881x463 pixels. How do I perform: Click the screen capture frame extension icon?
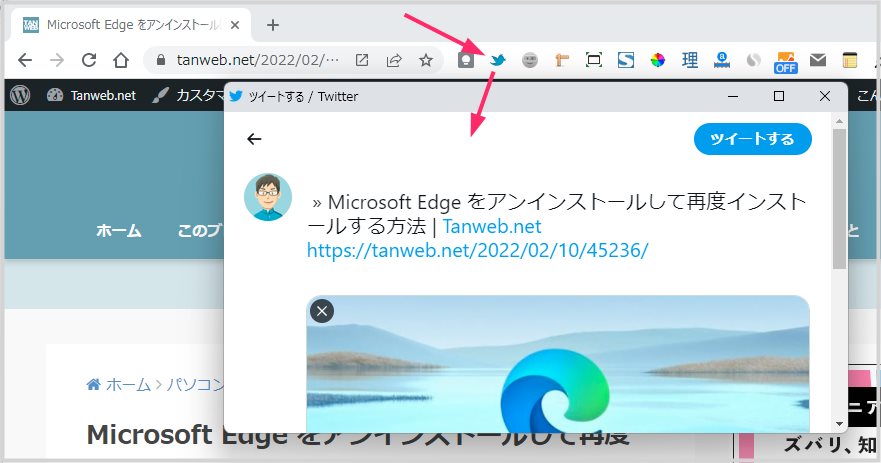[594, 60]
